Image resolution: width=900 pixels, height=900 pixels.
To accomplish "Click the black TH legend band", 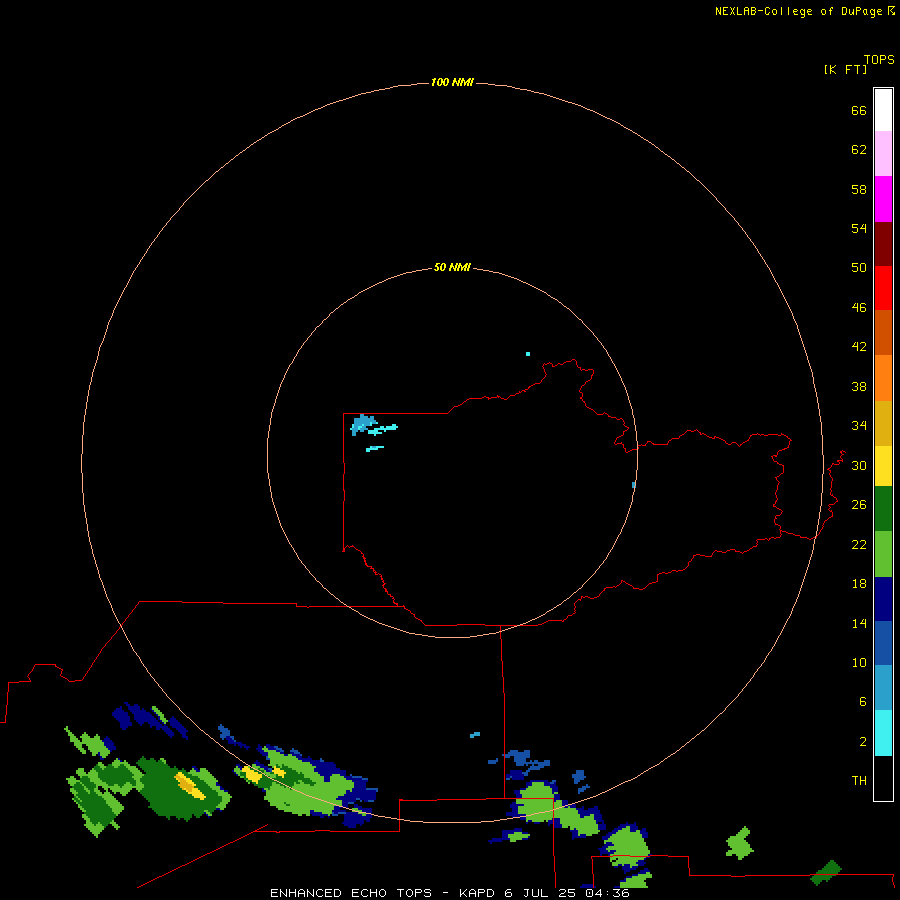I will [883, 778].
